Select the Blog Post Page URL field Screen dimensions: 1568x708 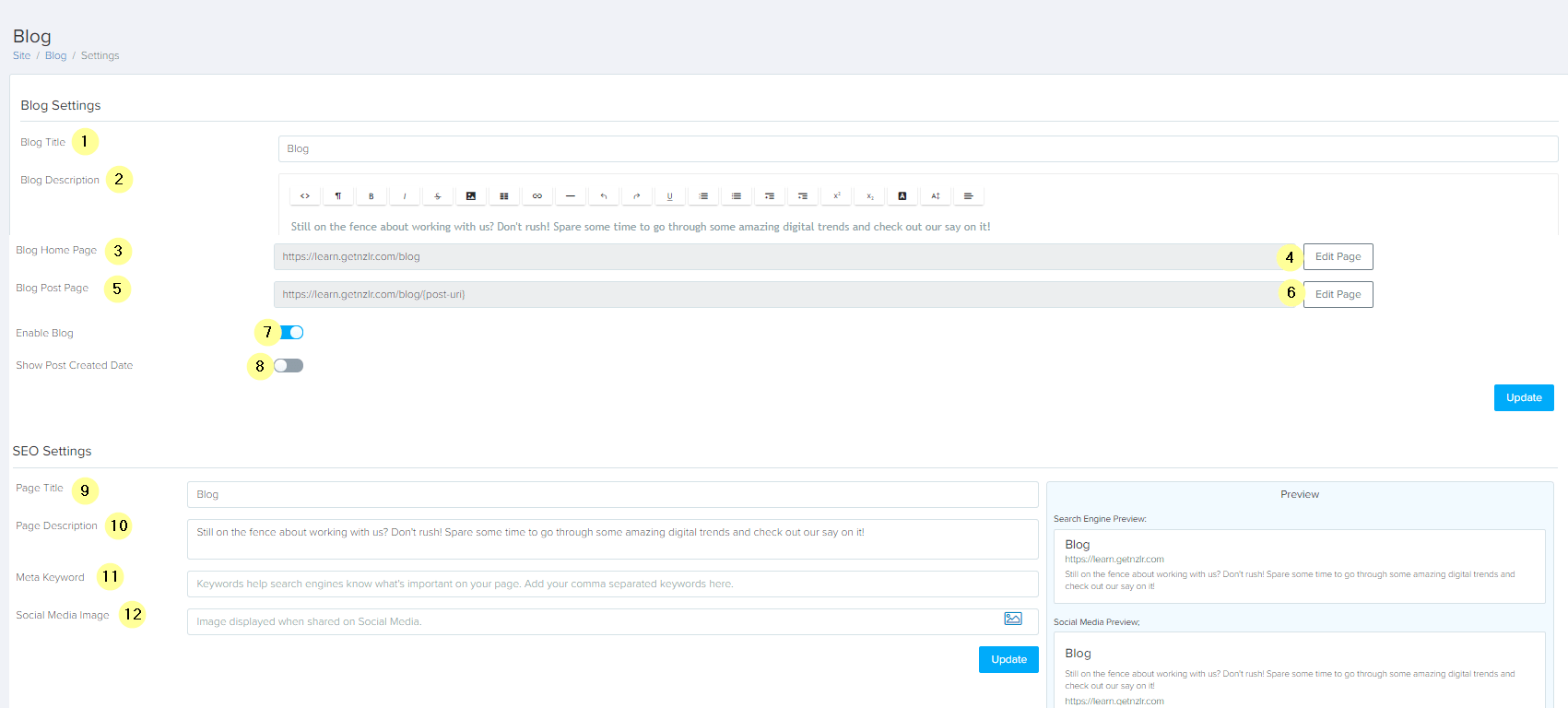pos(785,294)
